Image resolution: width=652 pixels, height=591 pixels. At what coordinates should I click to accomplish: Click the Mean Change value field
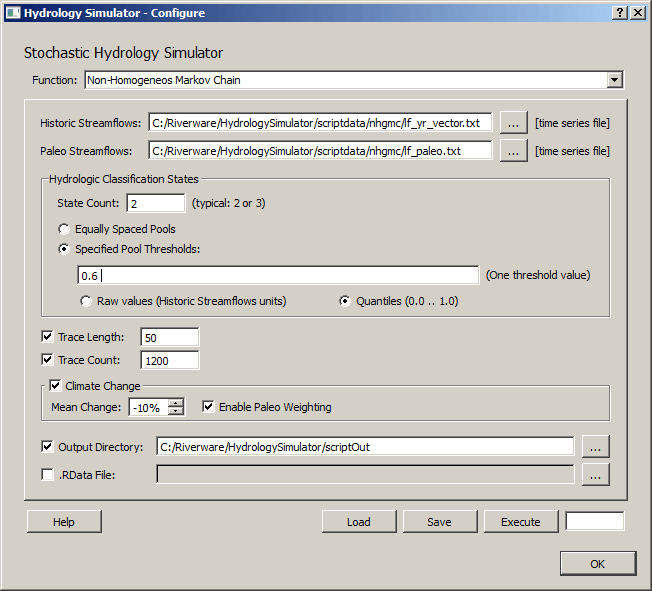(148, 408)
